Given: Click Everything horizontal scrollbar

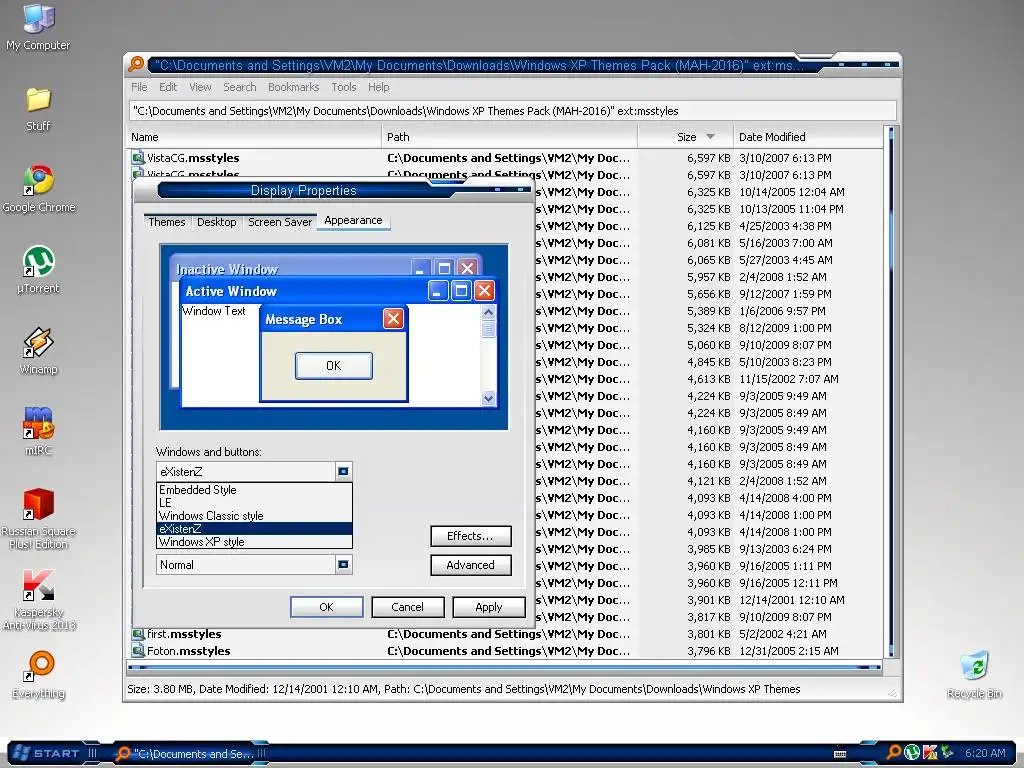Looking at the screenshot, I should click(504, 667).
